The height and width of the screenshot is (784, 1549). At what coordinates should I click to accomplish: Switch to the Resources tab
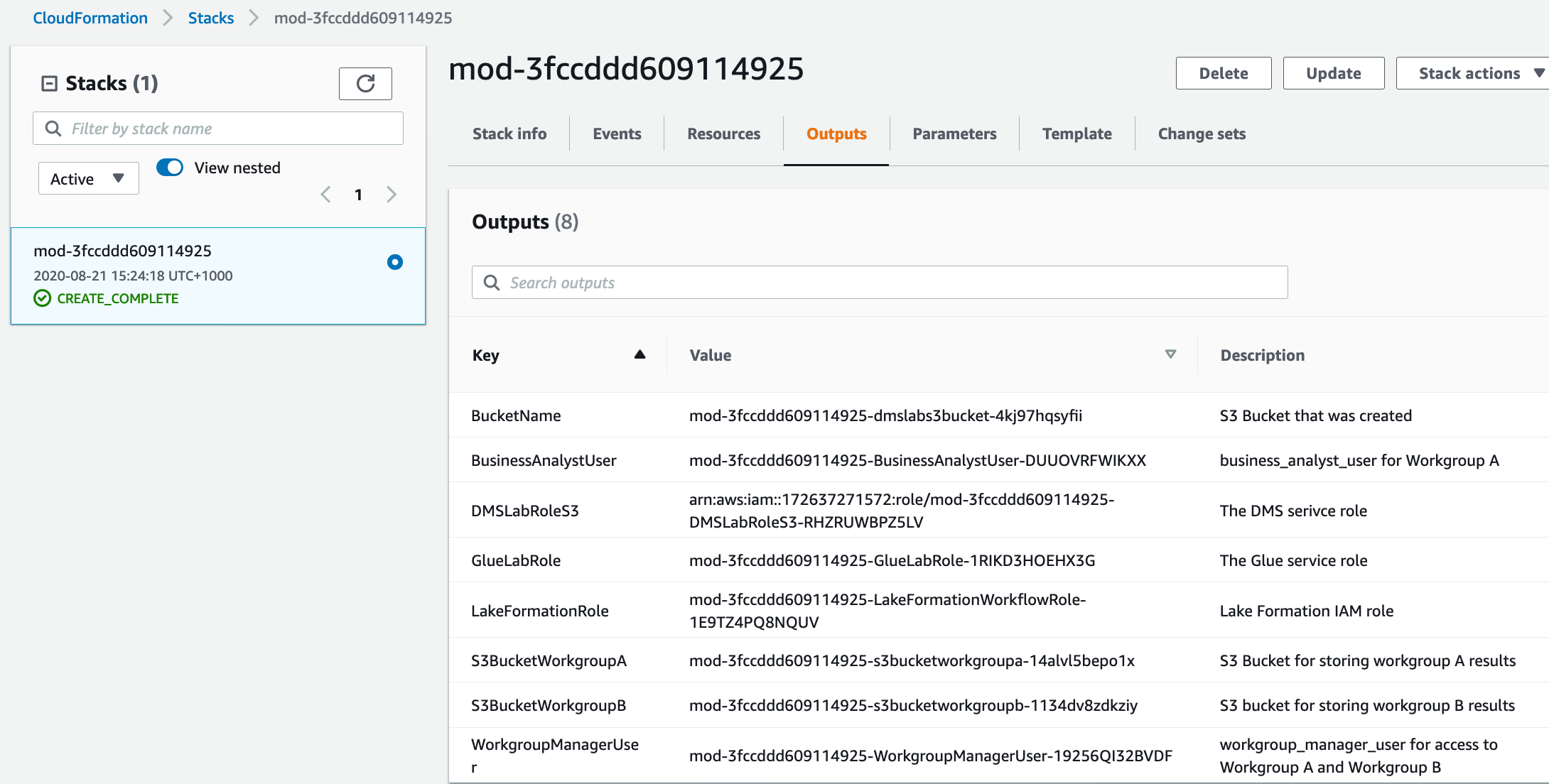tap(723, 134)
